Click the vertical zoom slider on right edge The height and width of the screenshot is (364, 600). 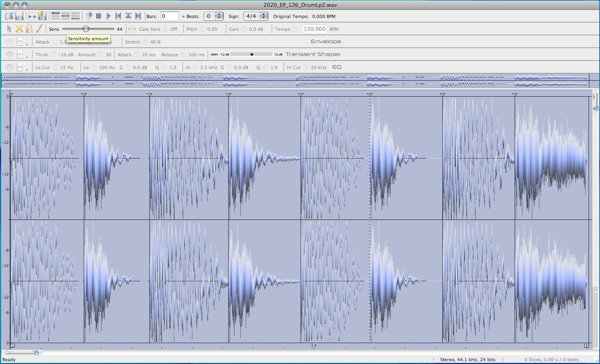(596, 108)
